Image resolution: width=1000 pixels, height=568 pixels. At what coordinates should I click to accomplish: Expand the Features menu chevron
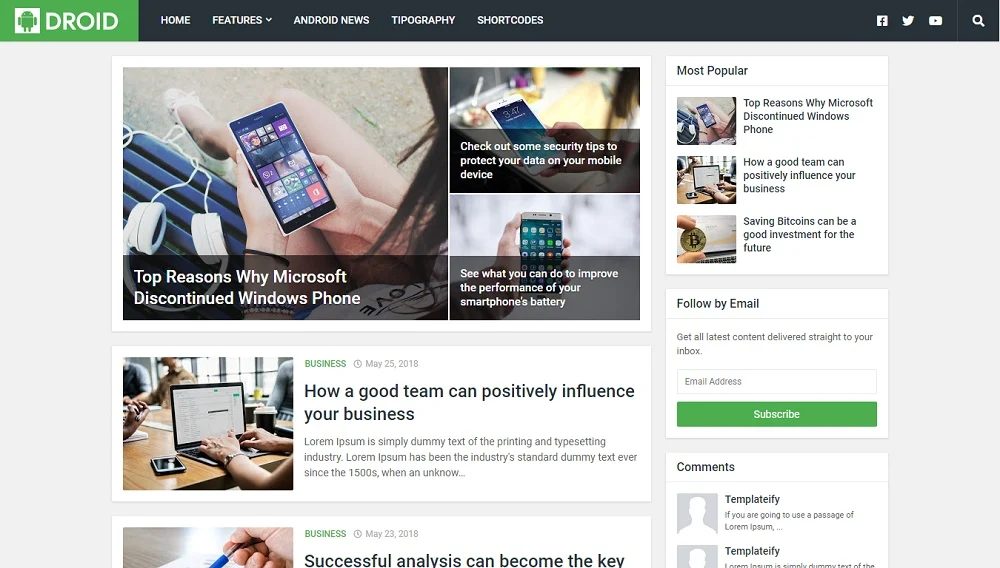coord(269,20)
